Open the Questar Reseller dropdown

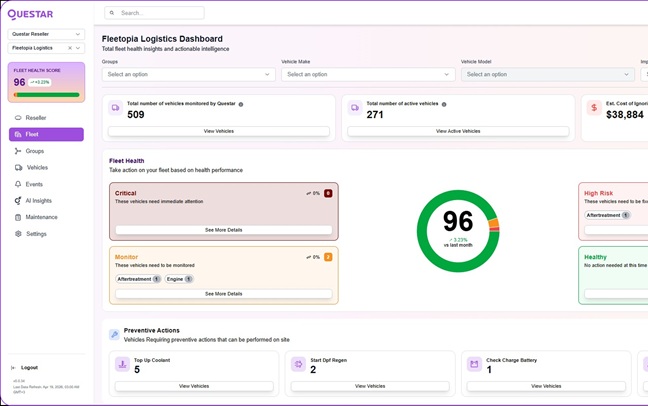46,34
